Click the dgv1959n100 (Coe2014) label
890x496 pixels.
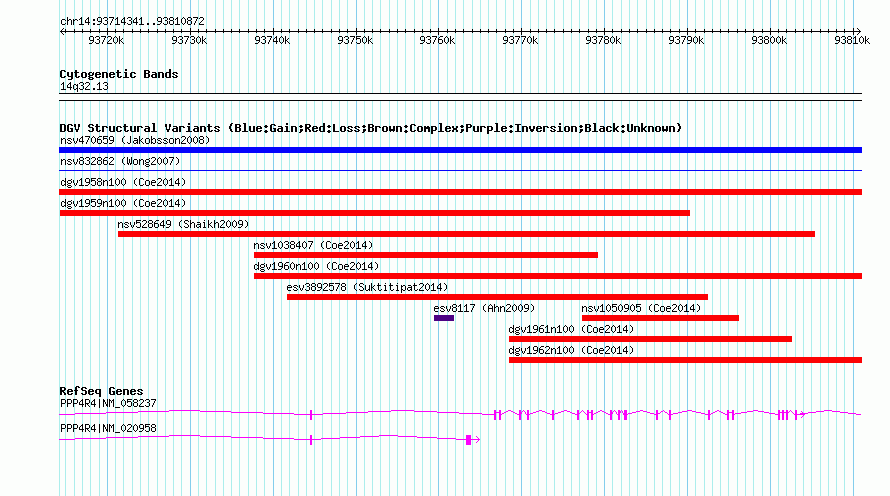(x=123, y=203)
